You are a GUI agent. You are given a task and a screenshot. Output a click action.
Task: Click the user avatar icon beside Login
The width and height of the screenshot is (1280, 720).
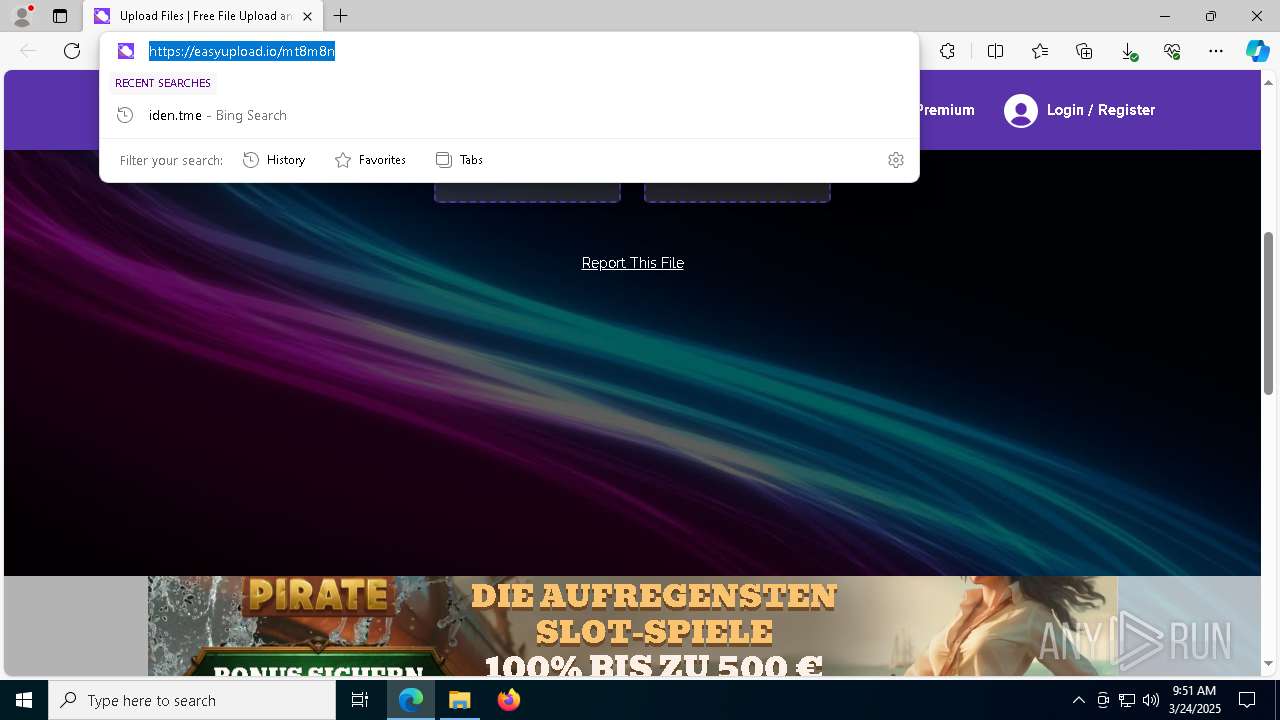1021,110
